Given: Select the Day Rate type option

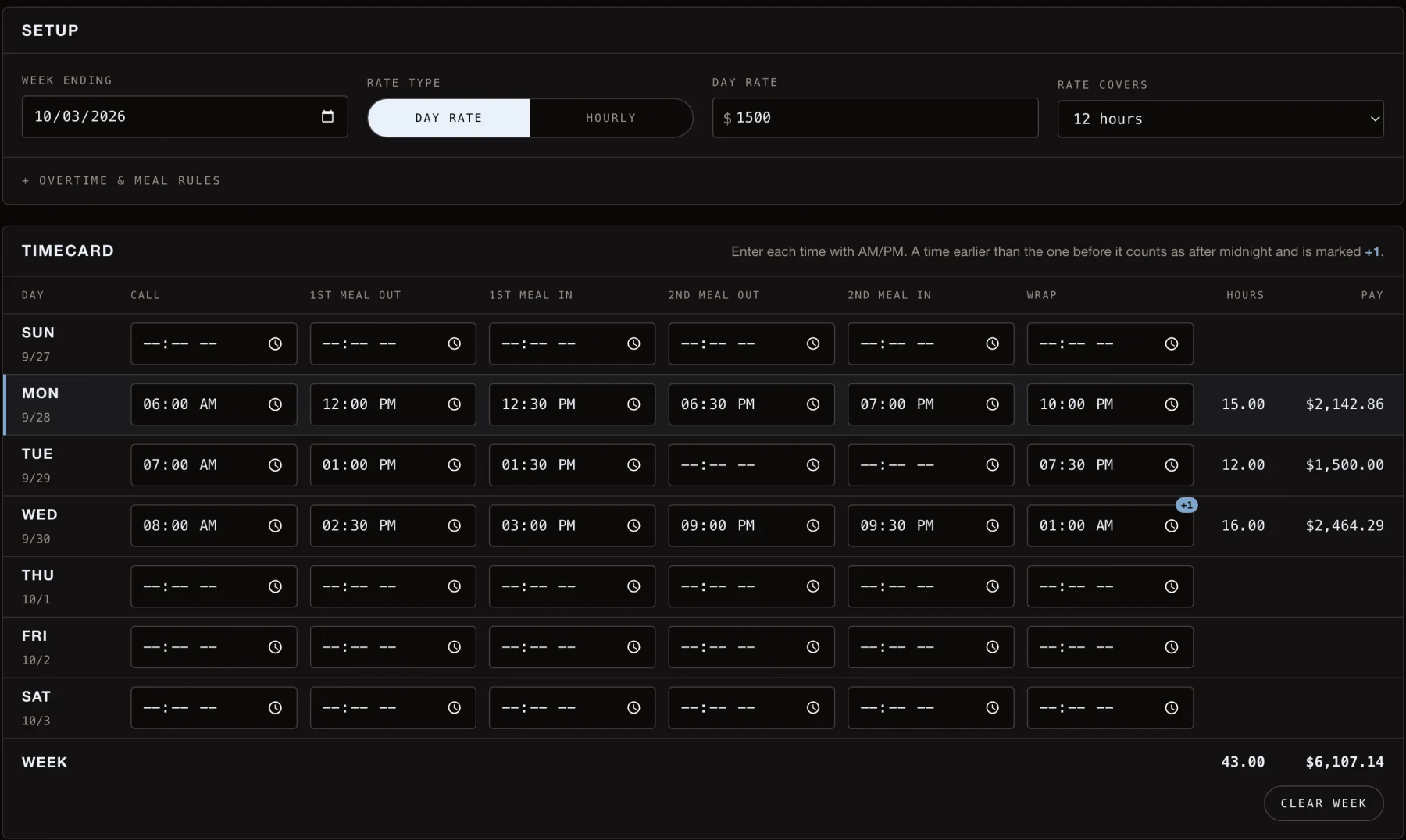Looking at the screenshot, I should click(x=449, y=118).
